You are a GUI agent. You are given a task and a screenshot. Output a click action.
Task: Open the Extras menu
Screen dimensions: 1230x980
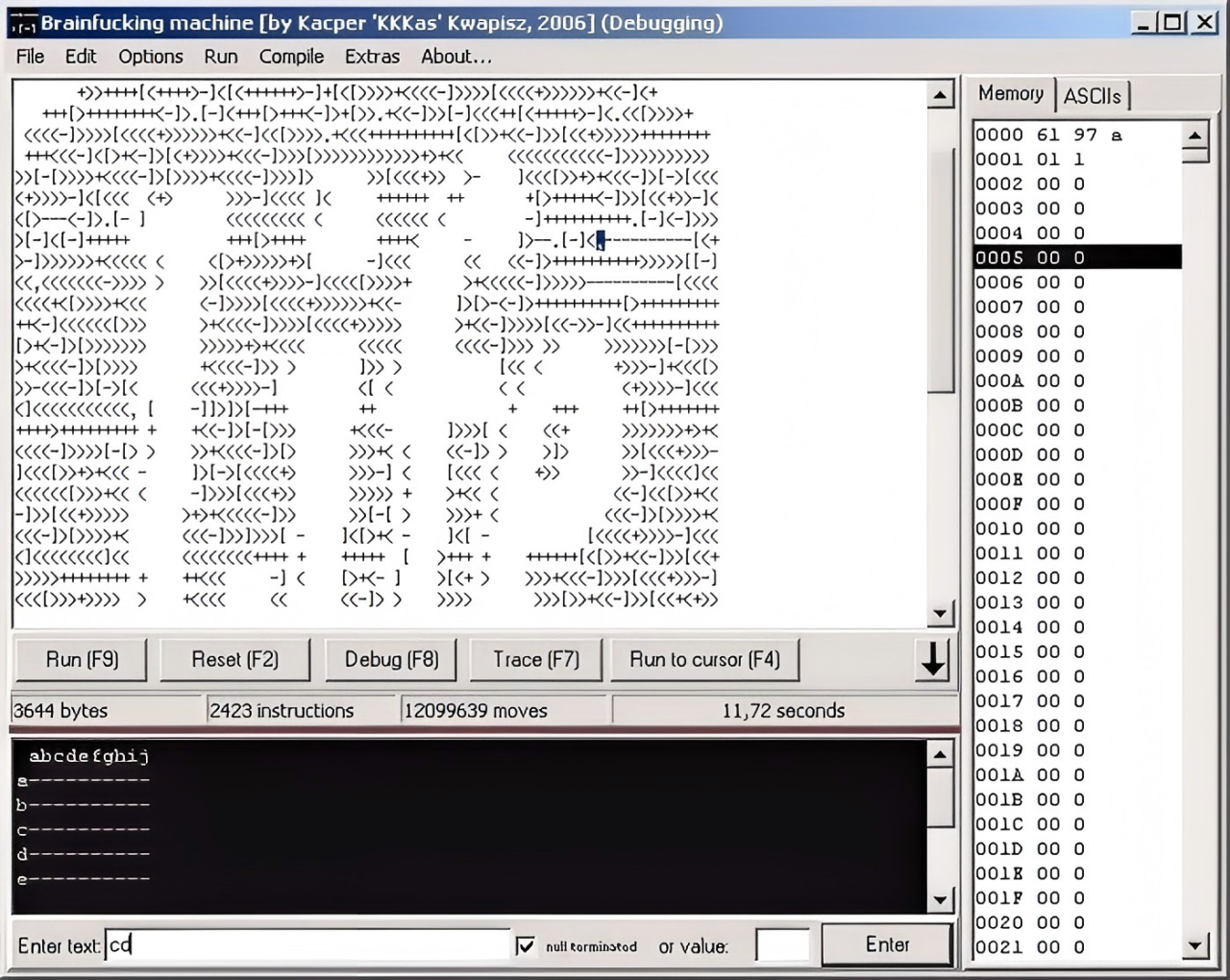[x=372, y=57]
